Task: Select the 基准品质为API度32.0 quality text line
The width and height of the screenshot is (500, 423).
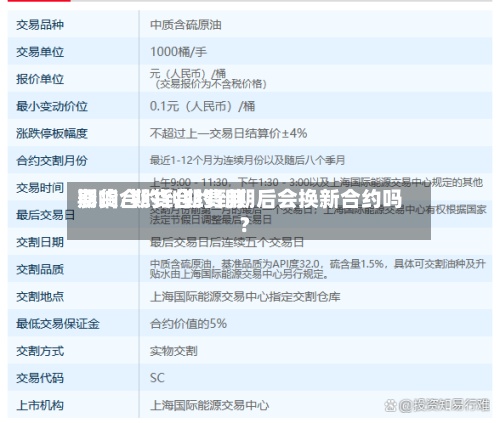Action: pyautogui.click(x=317, y=264)
